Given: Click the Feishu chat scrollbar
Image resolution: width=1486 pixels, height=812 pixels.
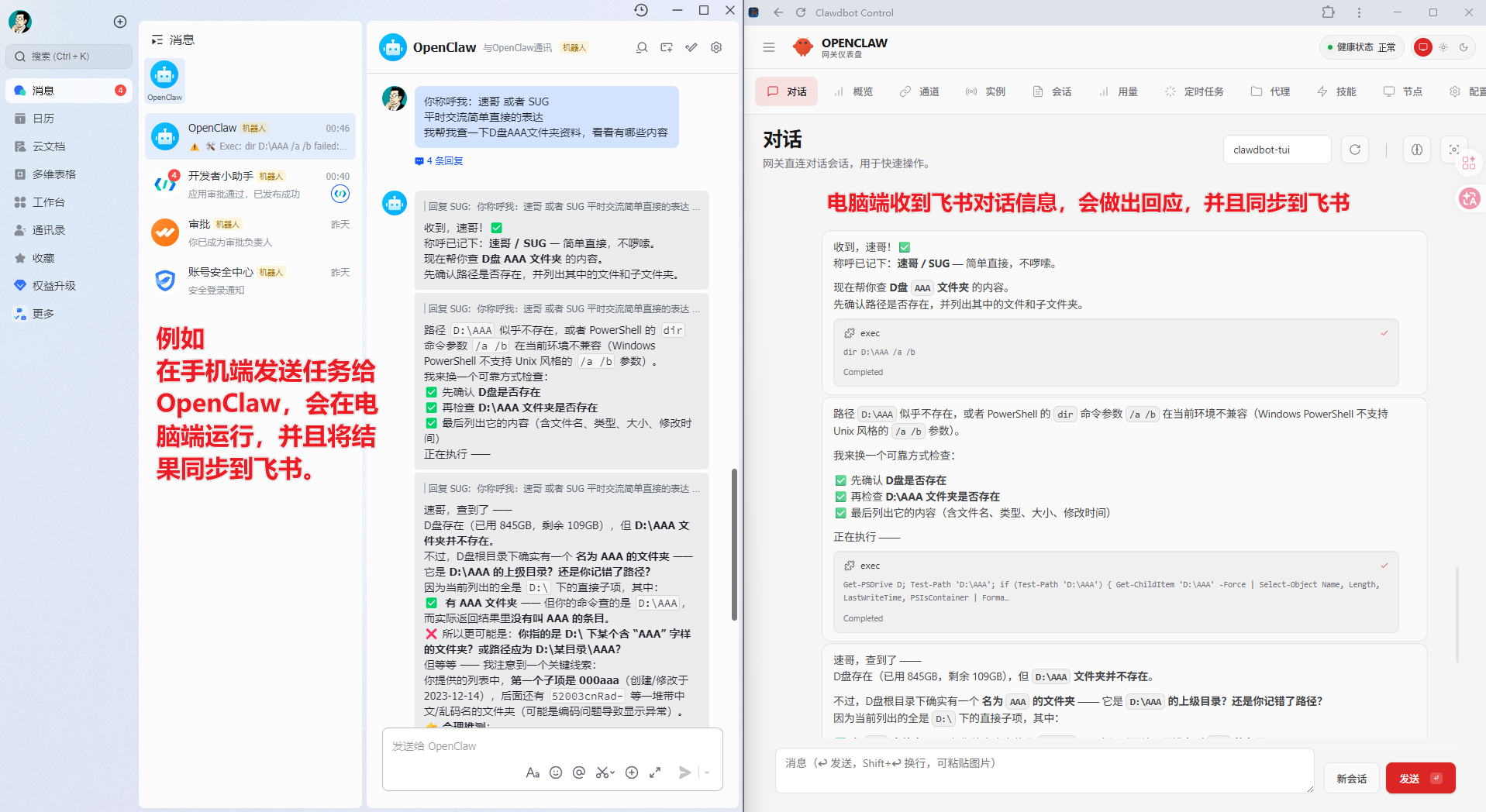Looking at the screenshot, I should coord(734,542).
